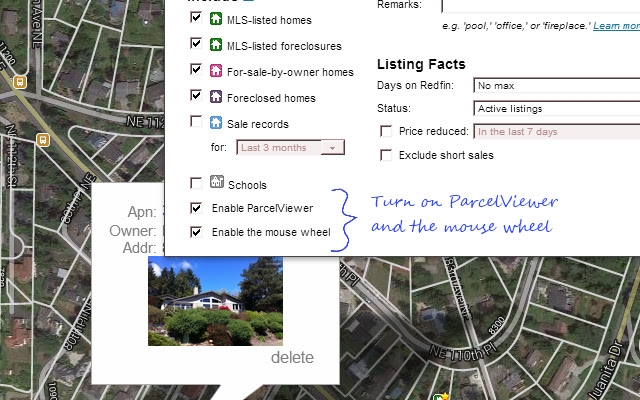This screenshot has width=640, height=400.
Task: Click delete in the parcel popup
Action: (292, 358)
